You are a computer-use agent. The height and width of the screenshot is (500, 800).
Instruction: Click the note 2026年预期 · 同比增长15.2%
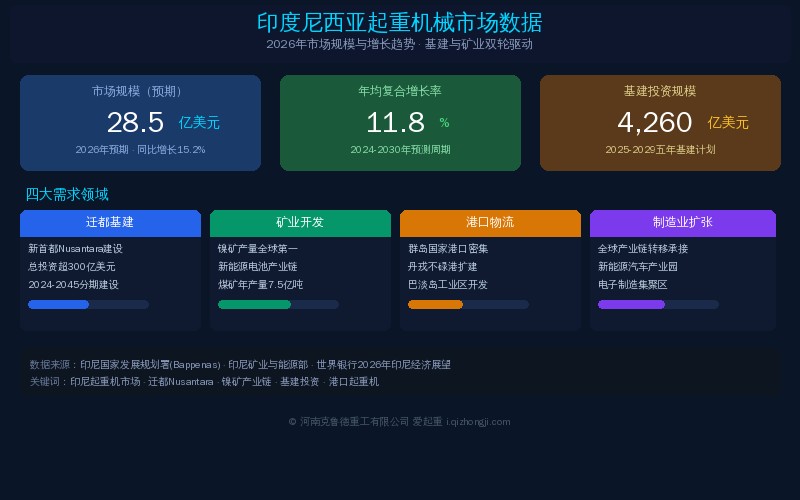(140, 149)
